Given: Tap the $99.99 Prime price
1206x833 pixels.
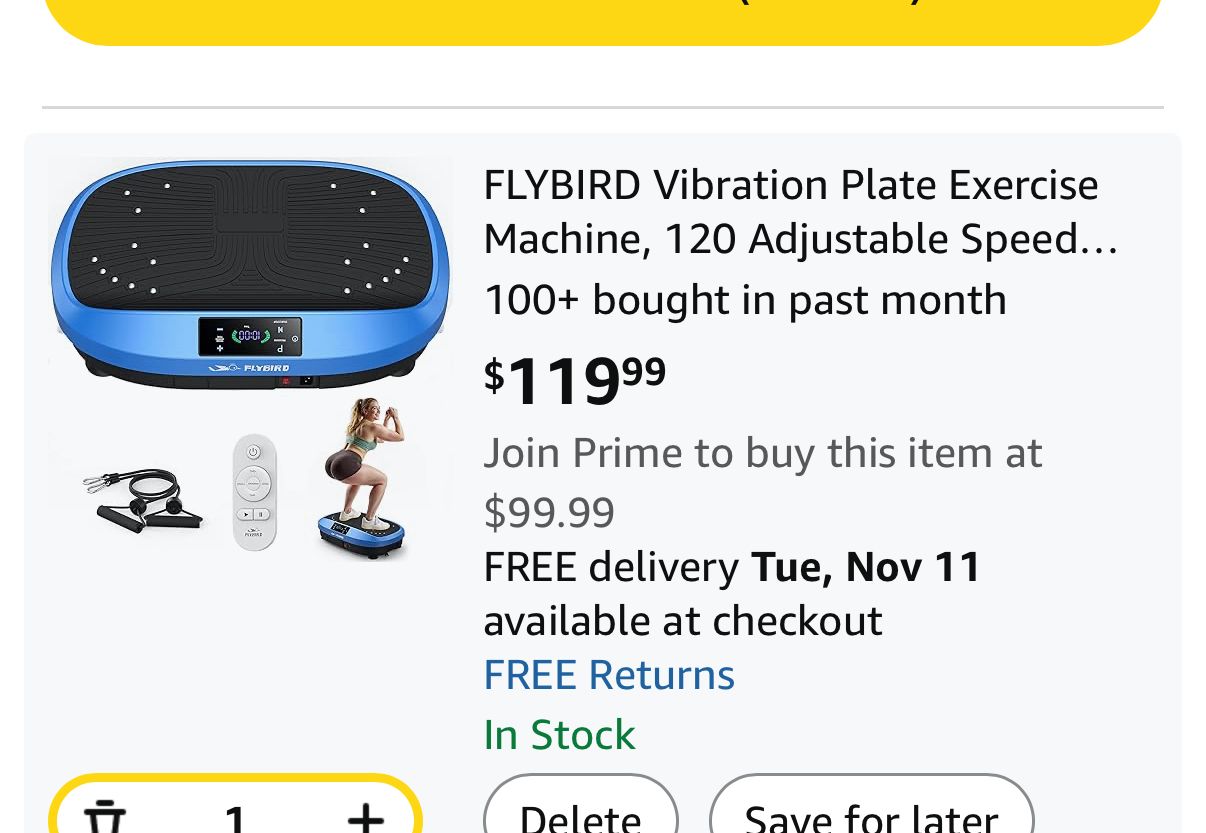Looking at the screenshot, I should pos(549,512).
